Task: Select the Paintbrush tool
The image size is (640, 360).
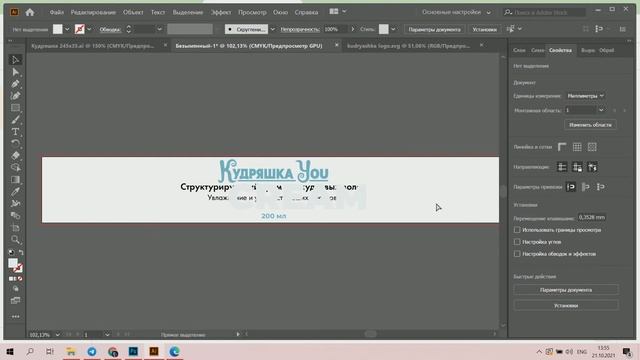Action: pyautogui.click(x=15, y=120)
